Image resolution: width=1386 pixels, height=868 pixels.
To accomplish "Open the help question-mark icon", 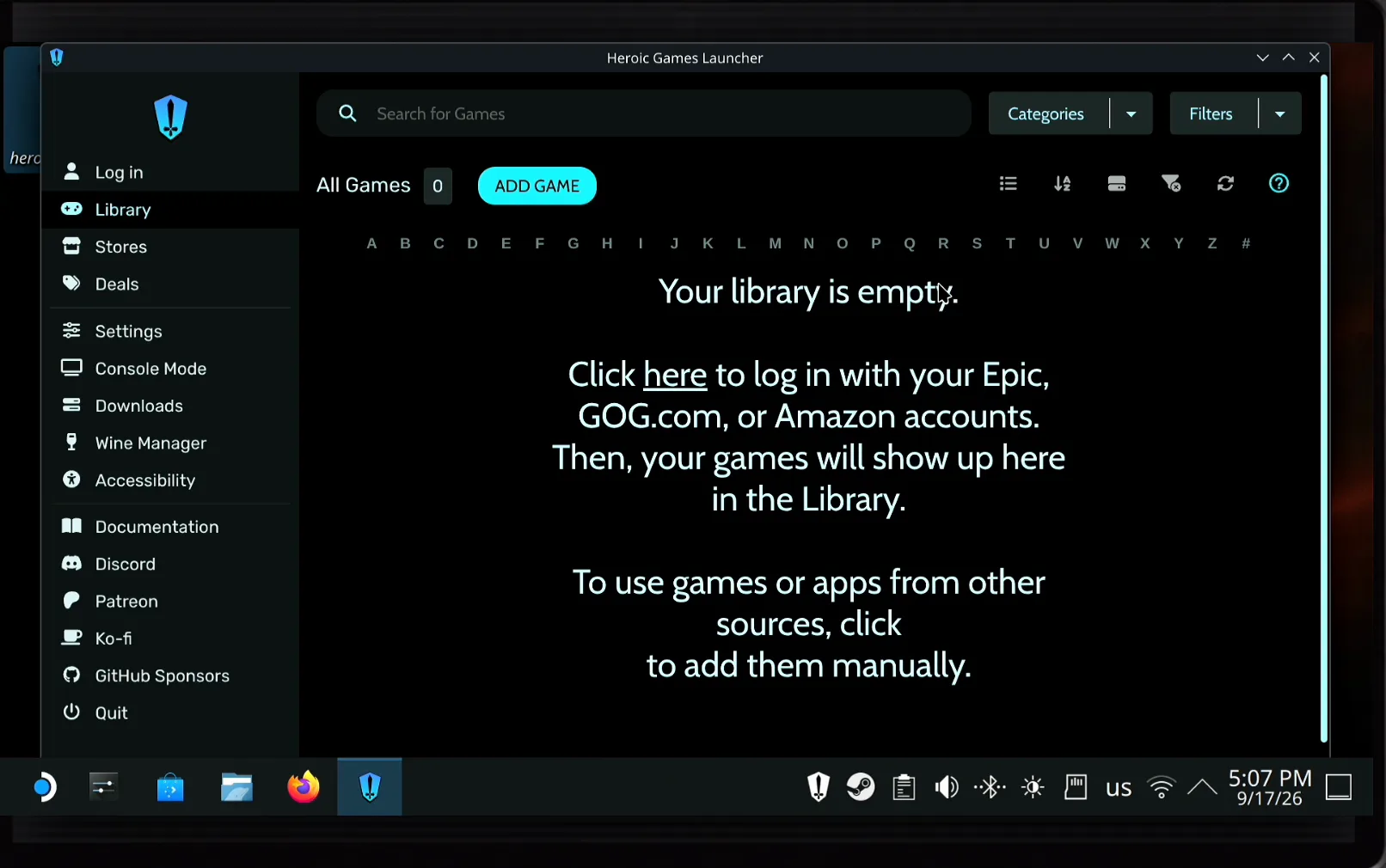I will click(1279, 183).
